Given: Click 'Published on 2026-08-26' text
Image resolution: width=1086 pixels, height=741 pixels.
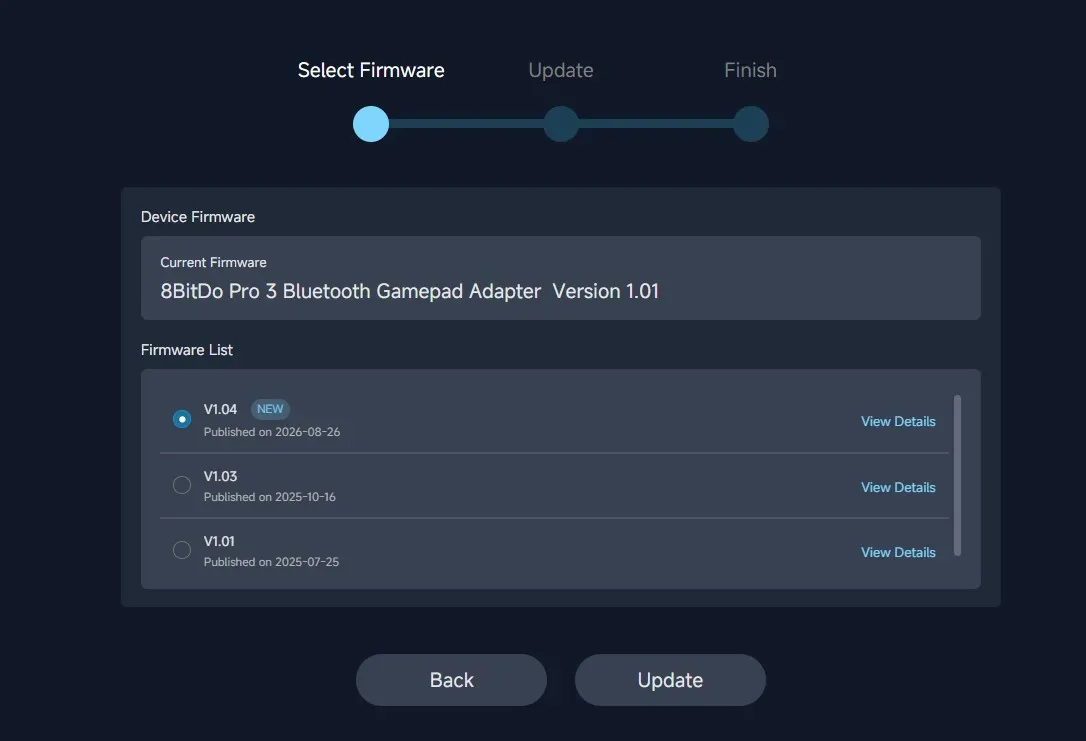Looking at the screenshot, I should tap(272, 431).
